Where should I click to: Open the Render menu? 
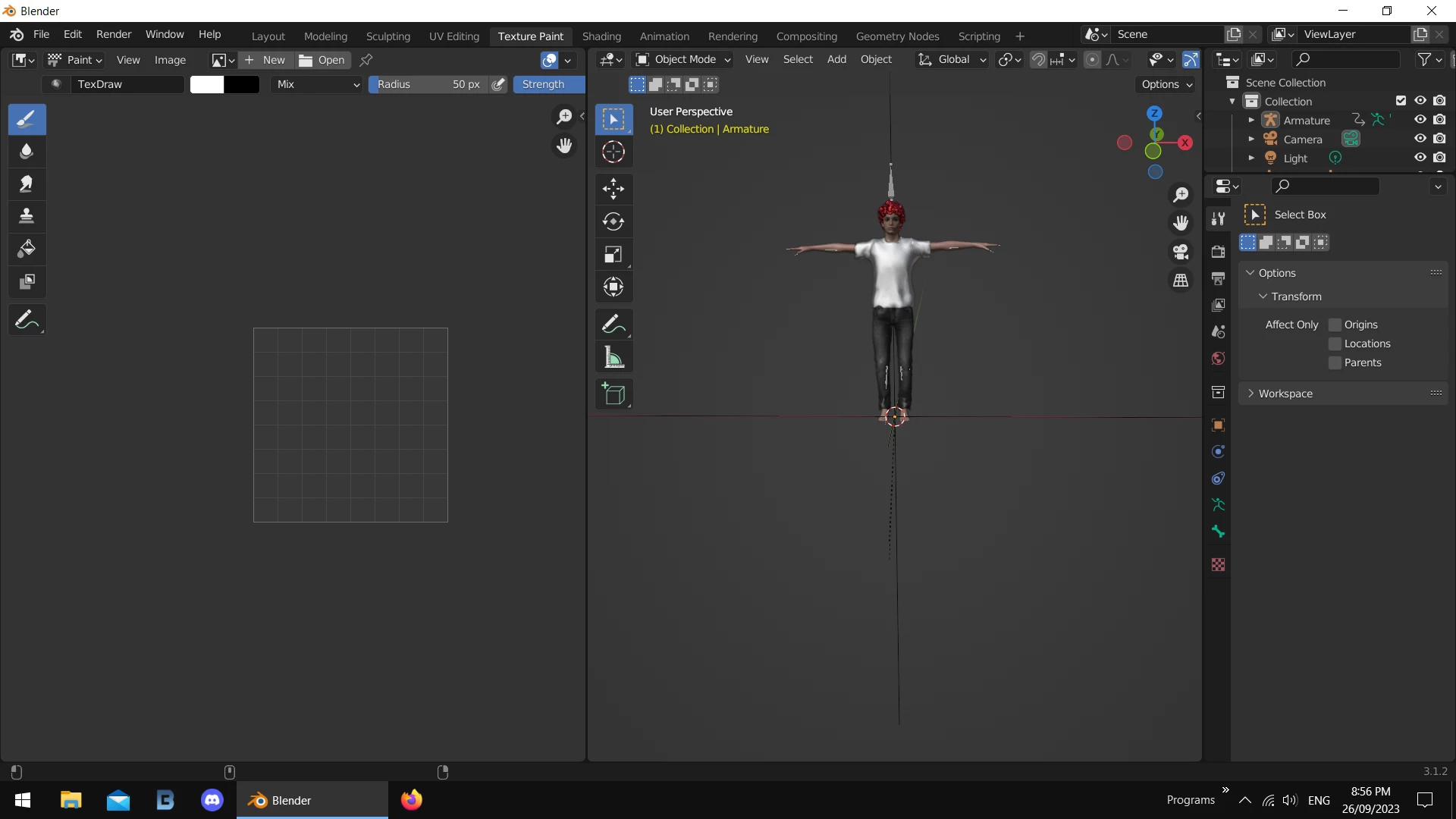pos(114,34)
